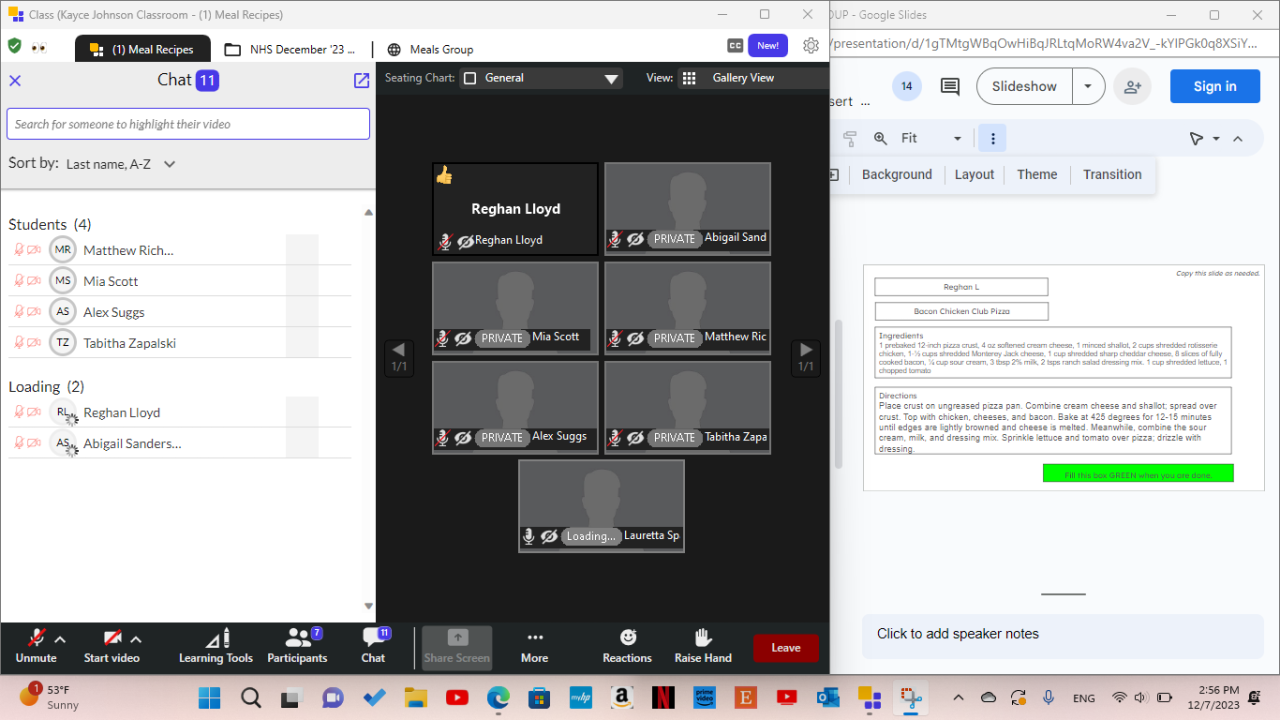Click the Share Screen button
This screenshot has height=720, width=1280.
(457, 647)
